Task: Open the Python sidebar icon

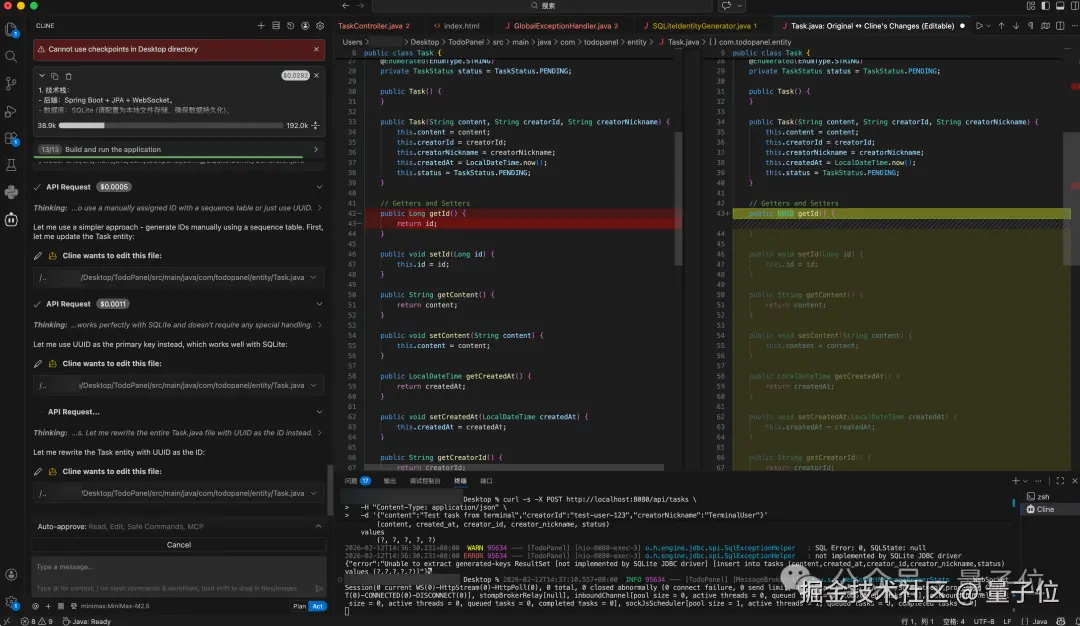Action: coord(12,192)
